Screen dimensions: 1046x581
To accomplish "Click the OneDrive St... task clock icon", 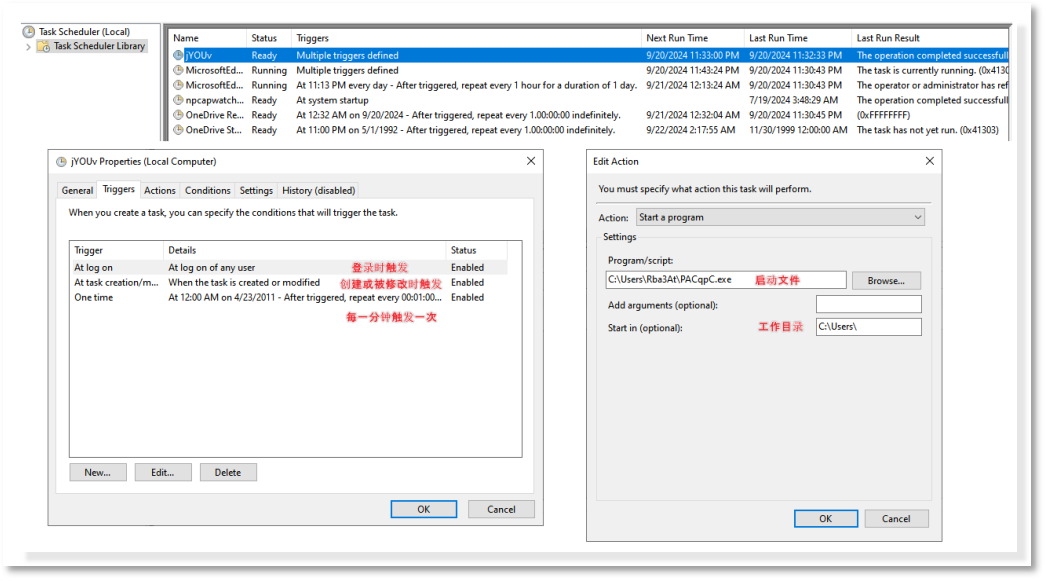I will pyautogui.click(x=178, y=130).
